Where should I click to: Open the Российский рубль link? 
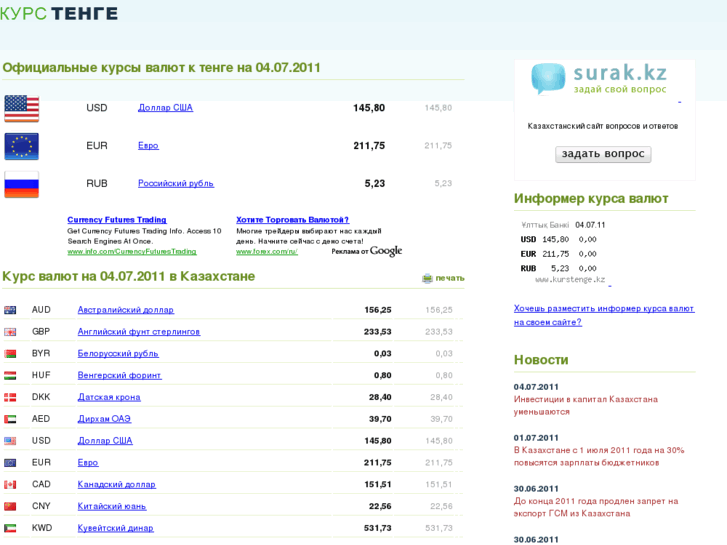click(x=176, y=184)
